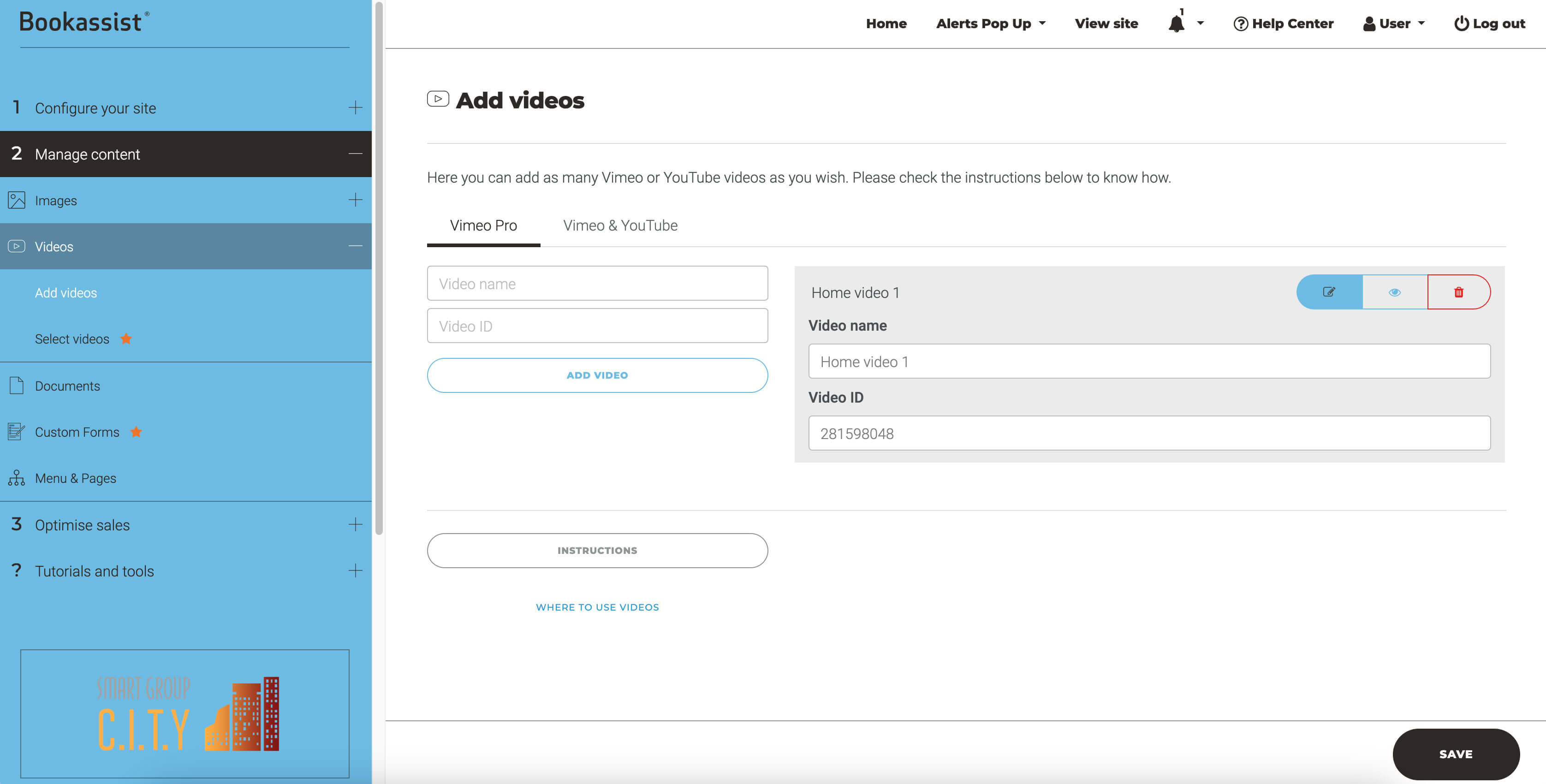Preview Home video 1 with the eye icon

pyautogui.click(x=1394, y=292)
